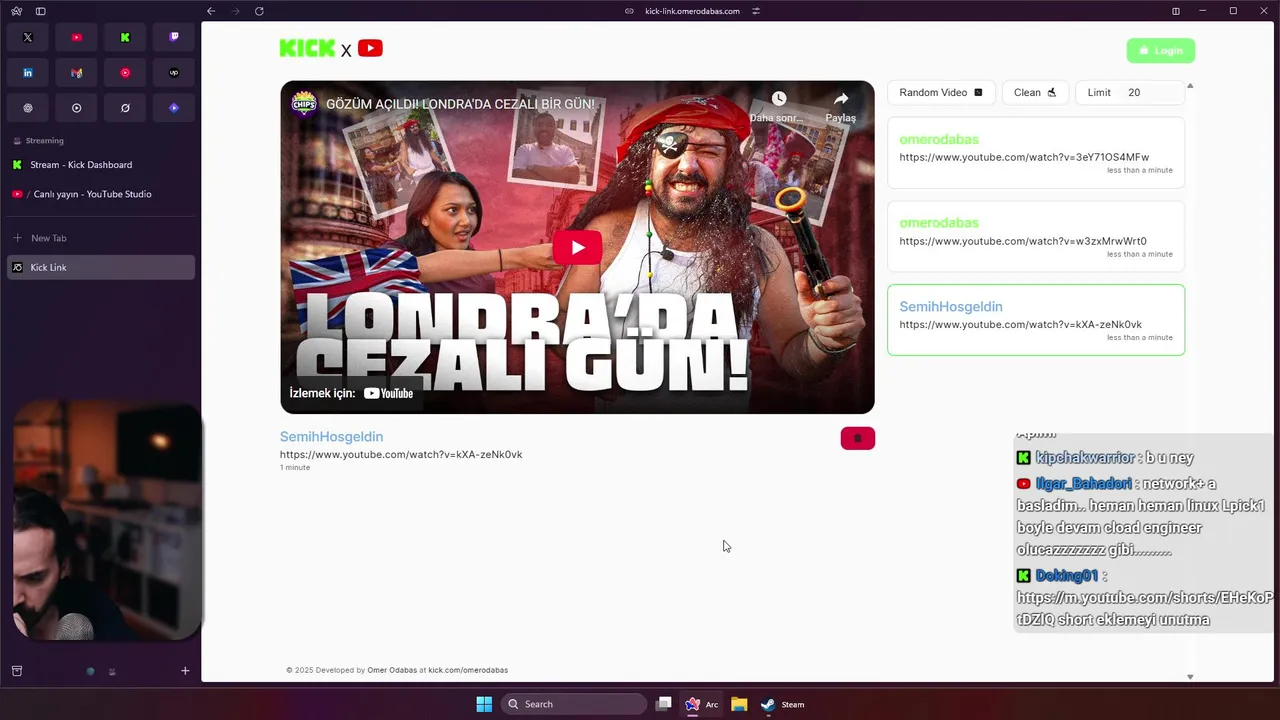The height and width of the screenshot is (720, 1280).
Task: Click the SemihHosgeldin name below the video
Action: click(x=331, y=437)
